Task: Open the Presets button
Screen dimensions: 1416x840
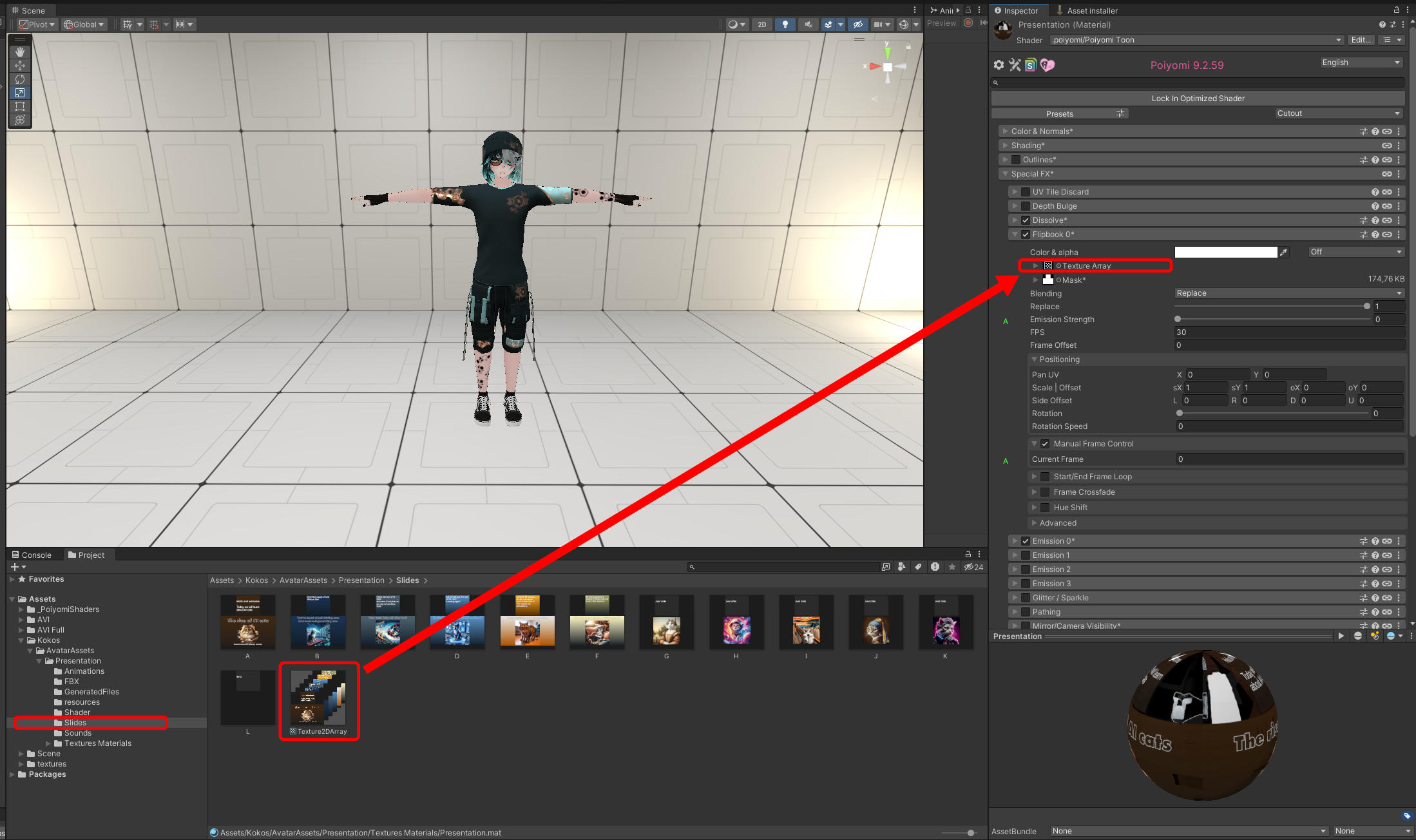Action: click(x=1060, y=114)
